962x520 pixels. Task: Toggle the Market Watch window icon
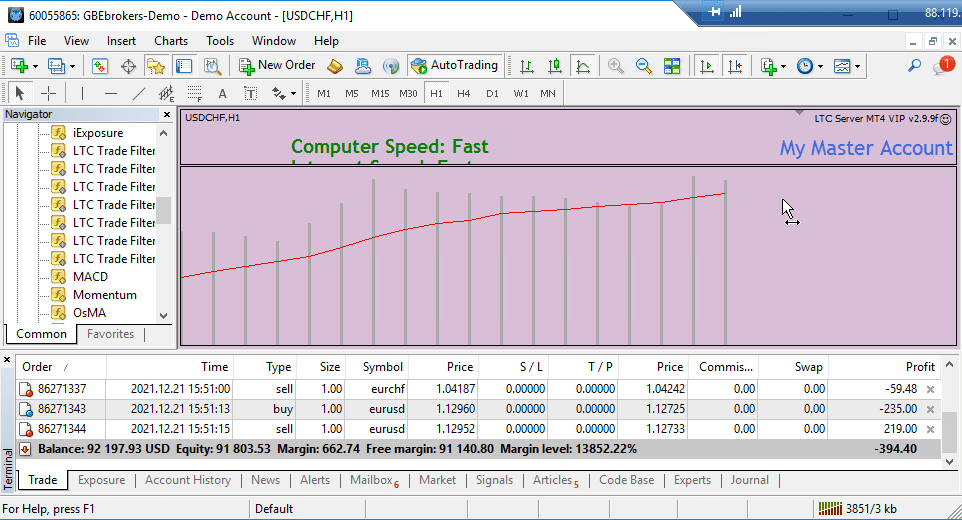pos(99,66)
